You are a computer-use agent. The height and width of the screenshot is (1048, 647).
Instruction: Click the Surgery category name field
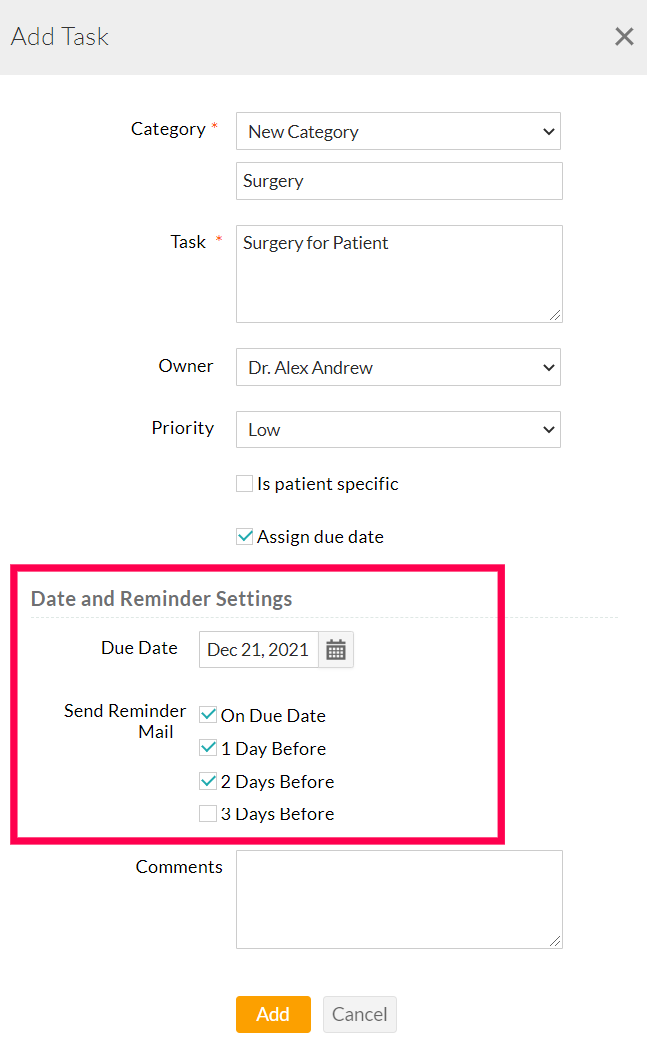pyautogui.click(x=398, y=180)
